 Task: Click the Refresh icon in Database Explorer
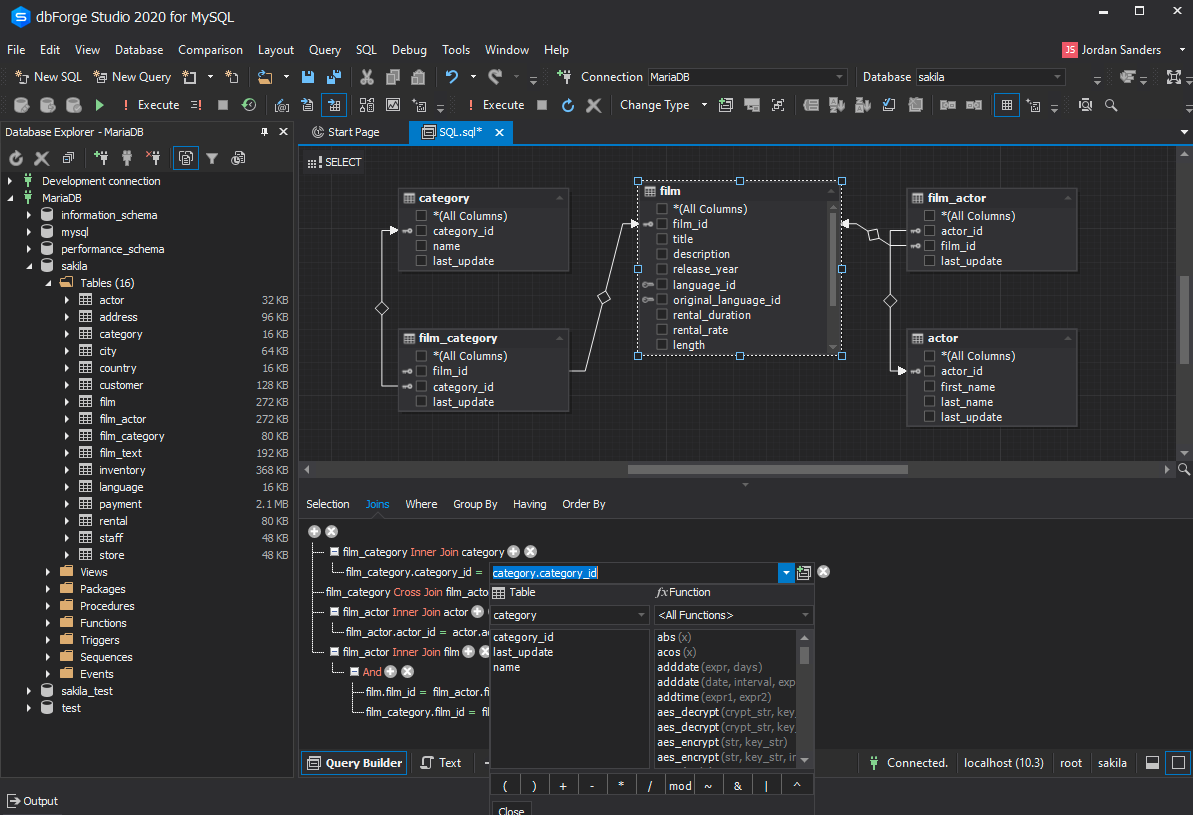(15, 157)
